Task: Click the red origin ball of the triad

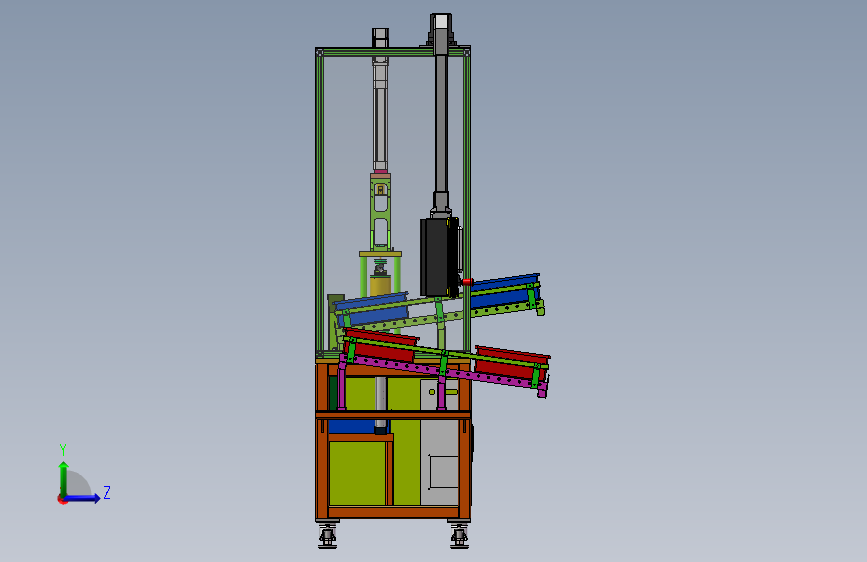Action: (x=61, y=499)
